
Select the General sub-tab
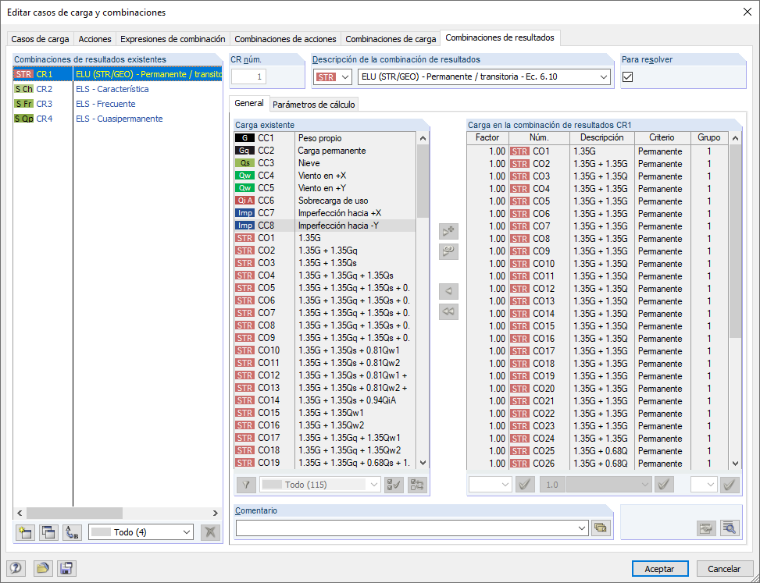coord(249,103)
